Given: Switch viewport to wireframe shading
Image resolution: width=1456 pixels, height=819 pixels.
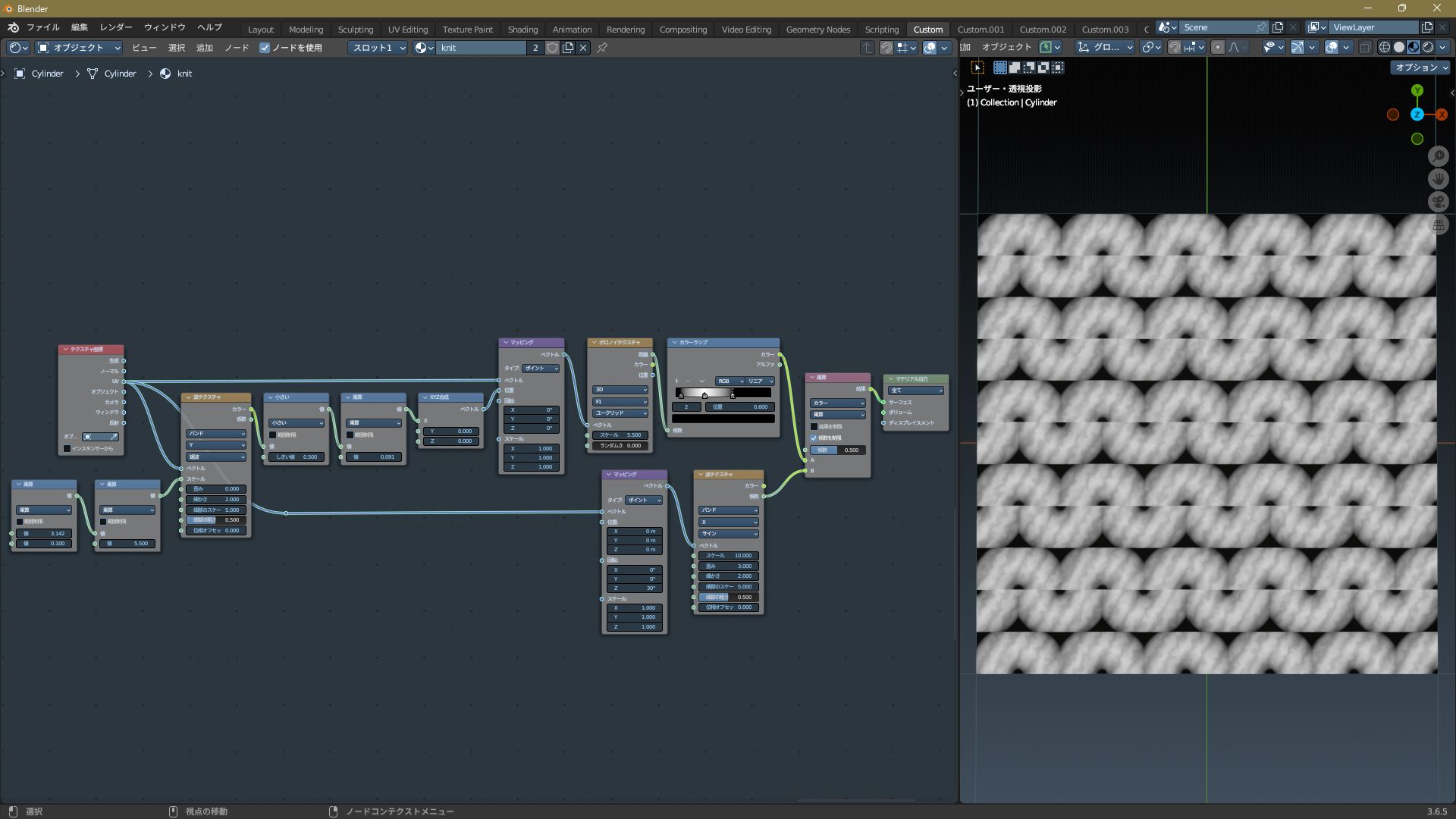Looking at the screenshot, I should click(1385, 47).
